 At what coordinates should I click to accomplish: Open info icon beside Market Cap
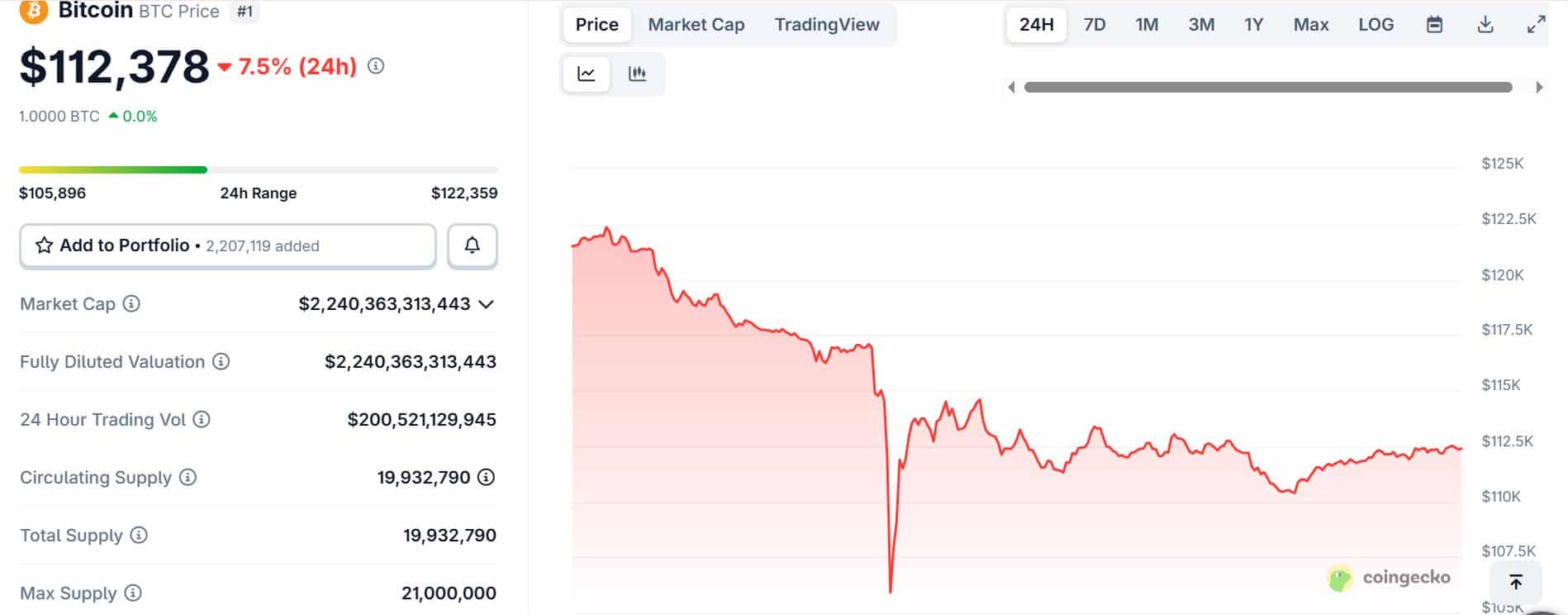(x=131, y=303)
